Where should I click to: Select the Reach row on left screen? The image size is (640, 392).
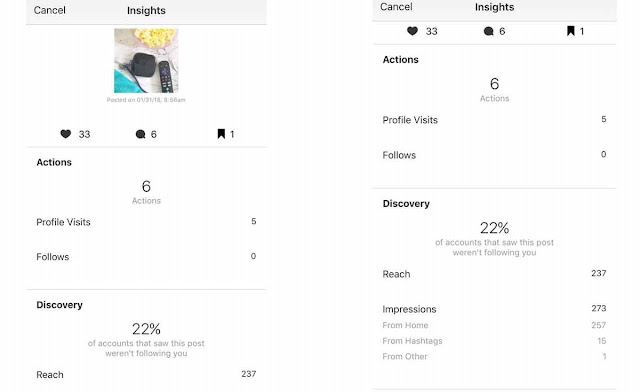(x=146, y=374)
